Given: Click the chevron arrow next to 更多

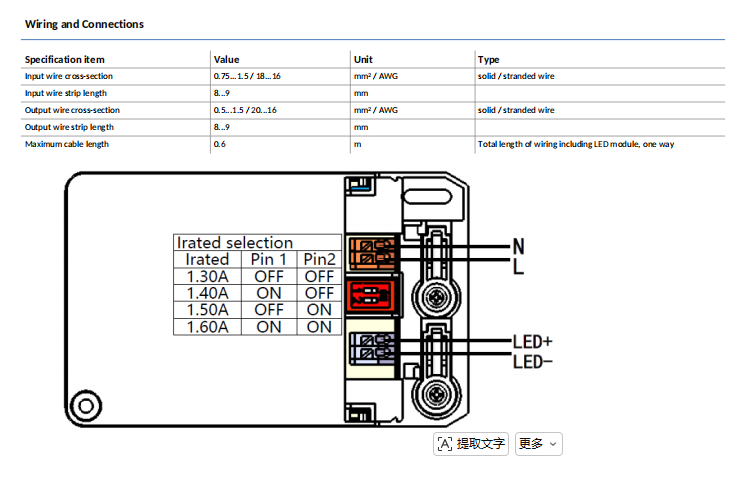Looking at the screenshot, I should (x=553, y=444).
